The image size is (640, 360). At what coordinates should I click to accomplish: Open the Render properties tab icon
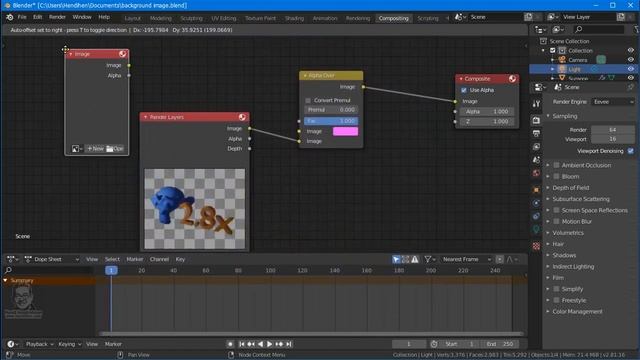(536, 120)
